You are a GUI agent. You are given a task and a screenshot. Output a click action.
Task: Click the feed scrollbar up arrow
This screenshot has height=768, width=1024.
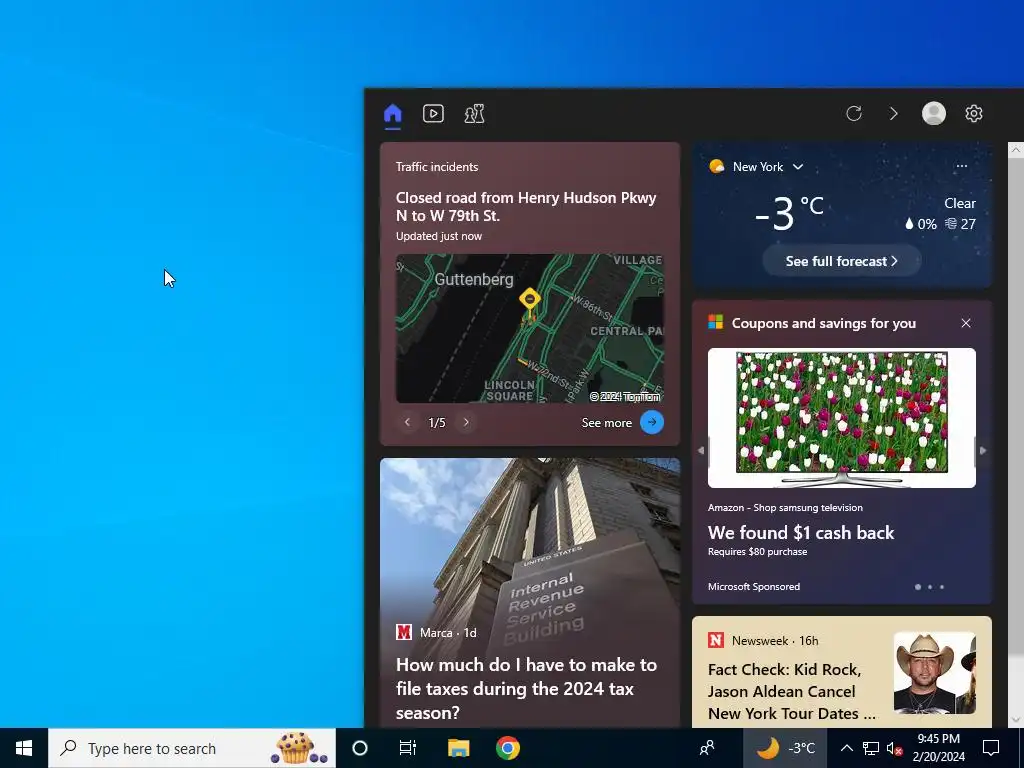coord(1016,150)
